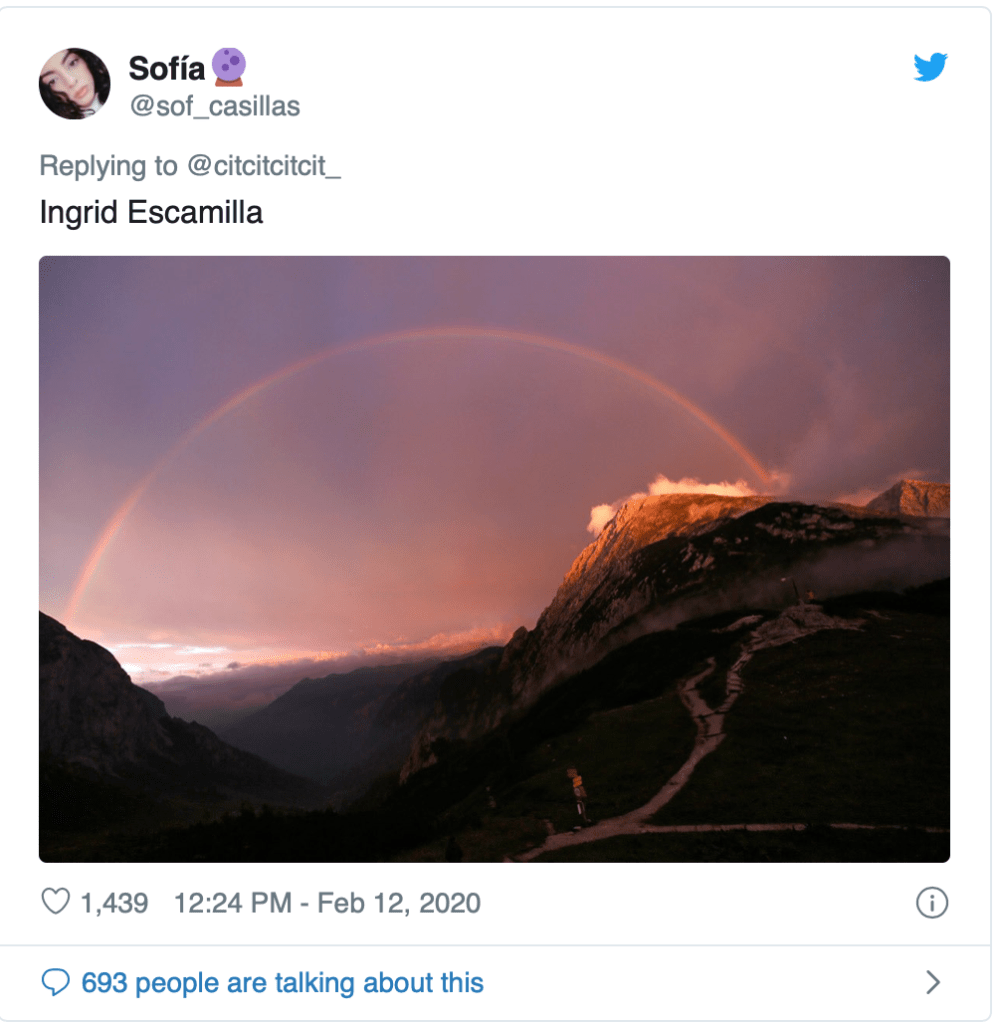Click the crystal ball emoji beside Sofía

click(229, 67)
